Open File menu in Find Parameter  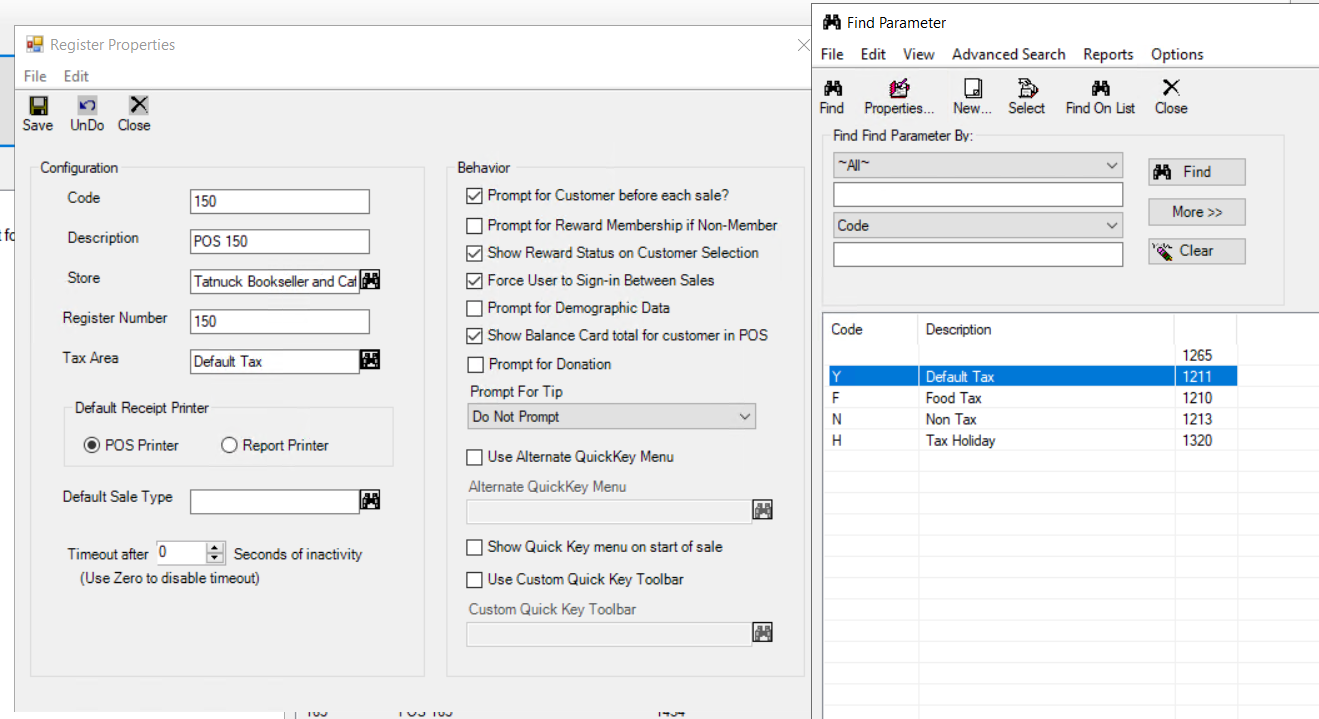pos(832,54)
